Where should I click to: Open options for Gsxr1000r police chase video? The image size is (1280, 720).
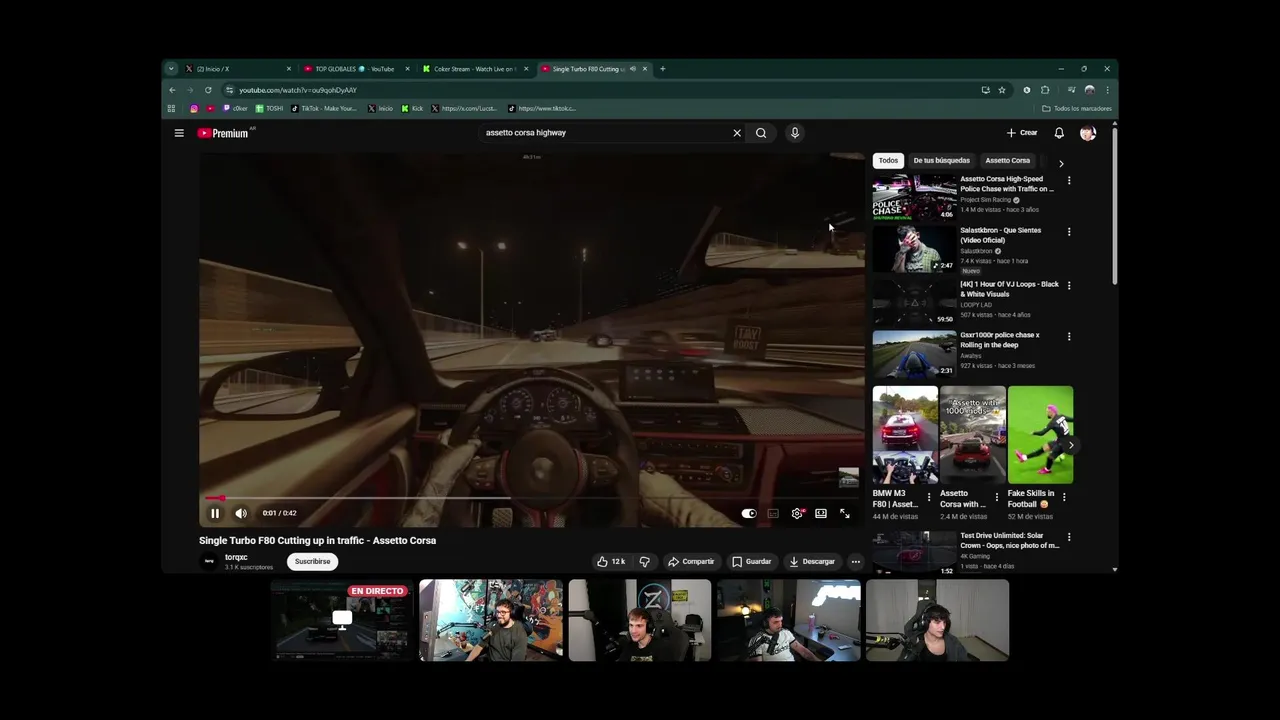[1069, 337]
